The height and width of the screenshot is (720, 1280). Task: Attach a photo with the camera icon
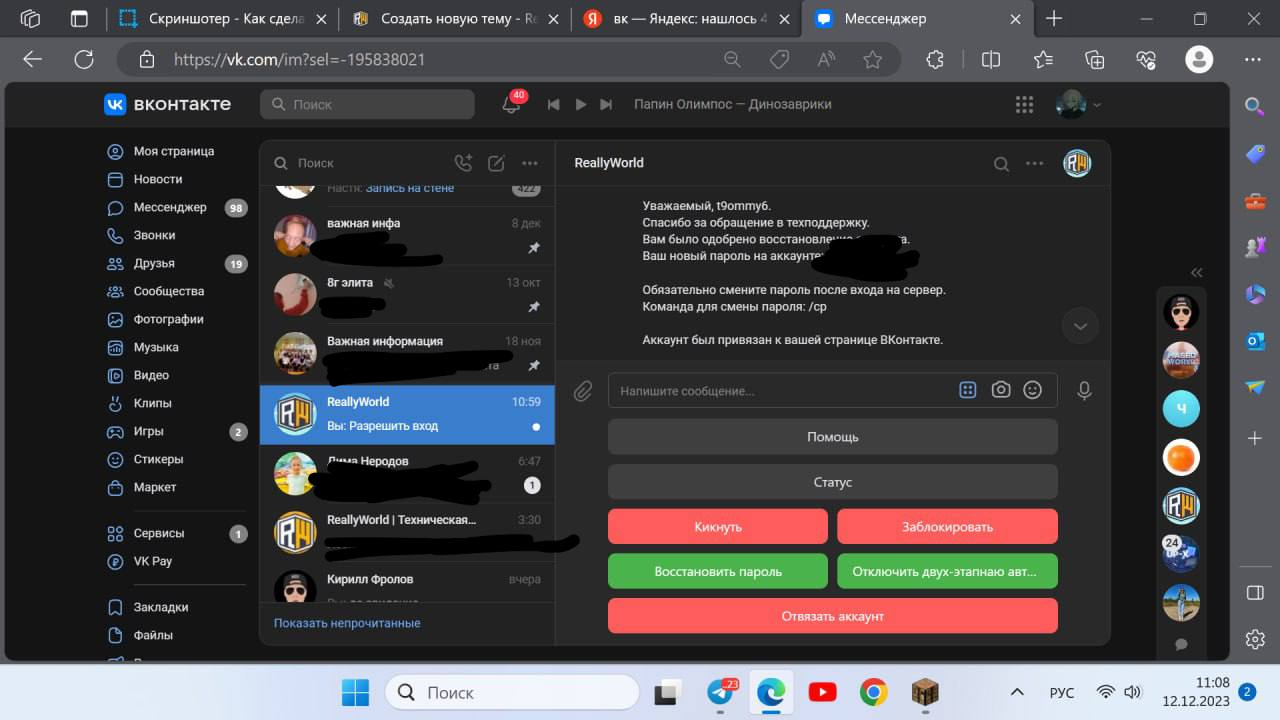pyautogui.click(x=1001, y=390)
